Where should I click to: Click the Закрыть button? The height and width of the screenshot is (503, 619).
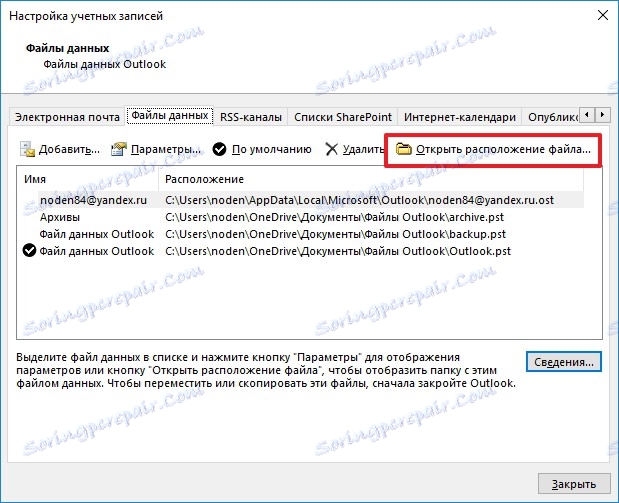tap(574, 484)
